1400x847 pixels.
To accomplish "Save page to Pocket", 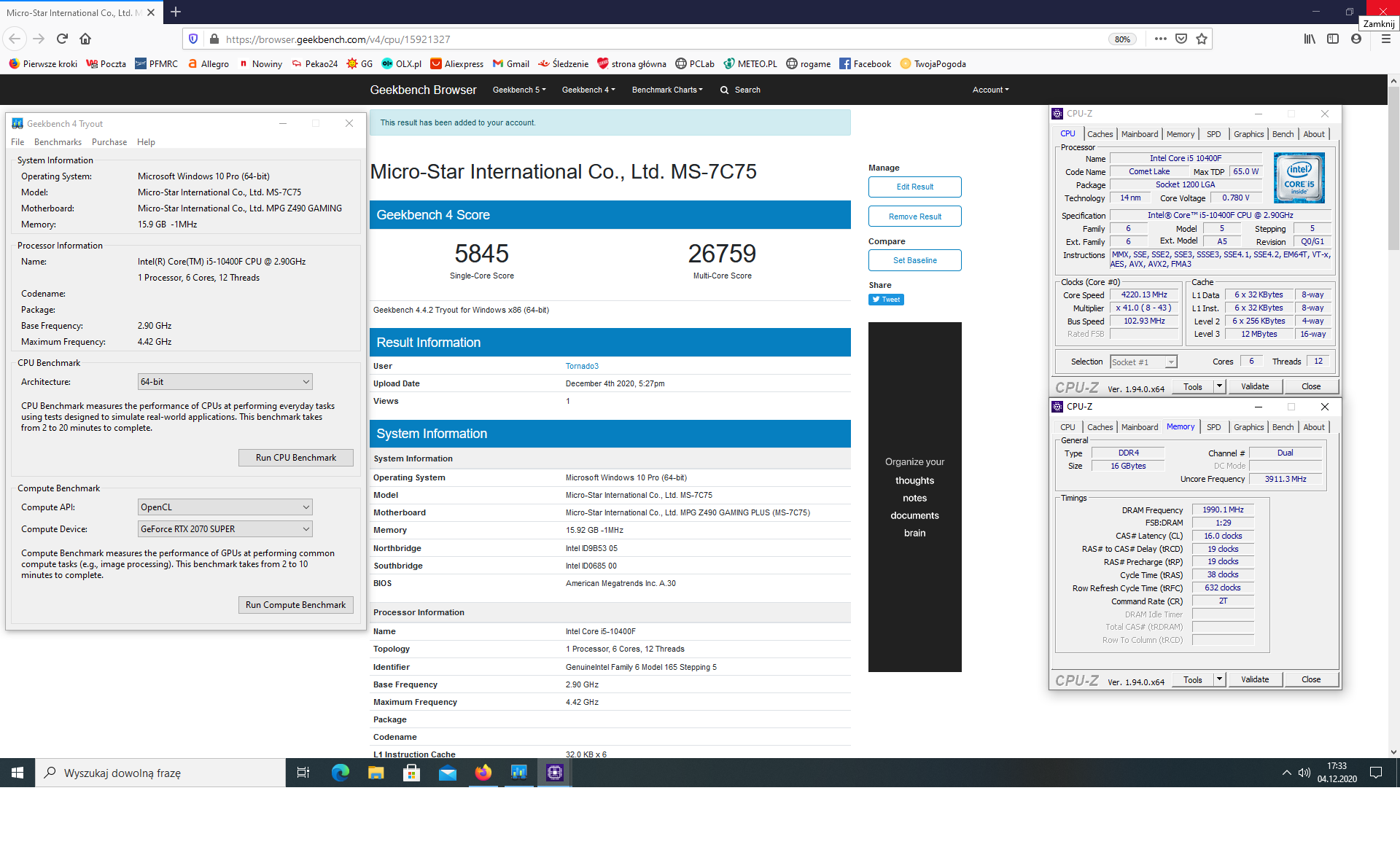I will 1181,39.
